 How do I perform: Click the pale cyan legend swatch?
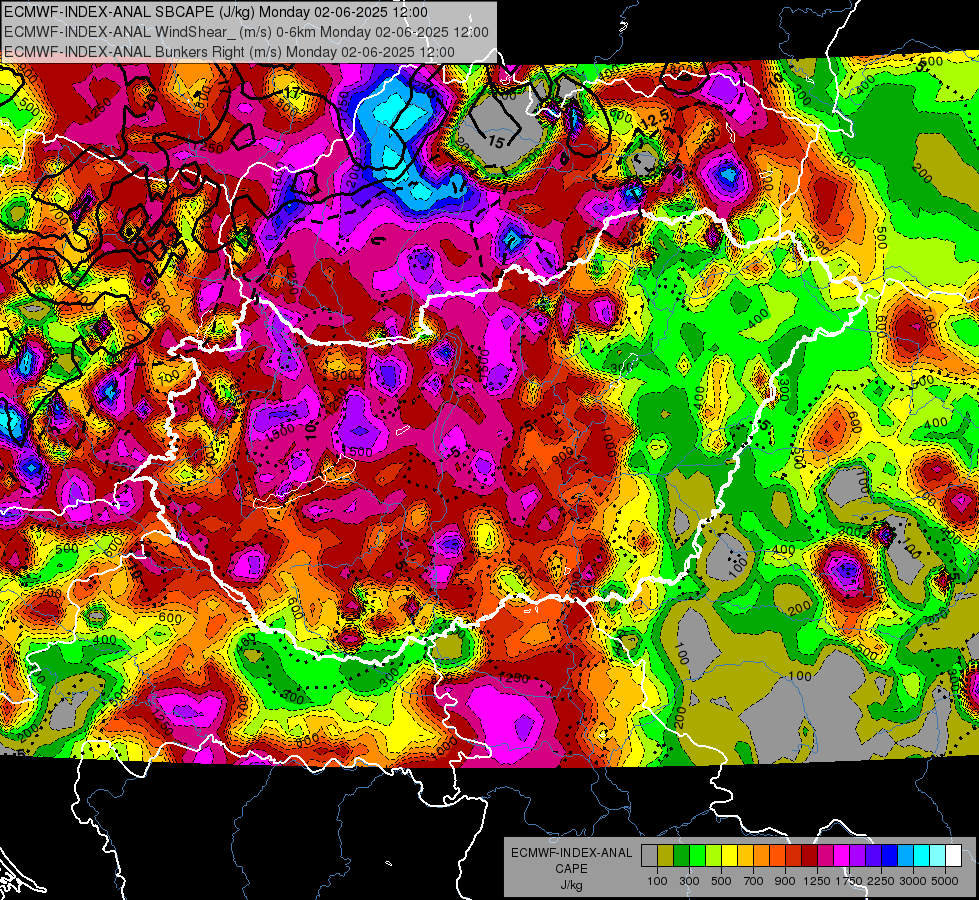(x=938, y=856)
